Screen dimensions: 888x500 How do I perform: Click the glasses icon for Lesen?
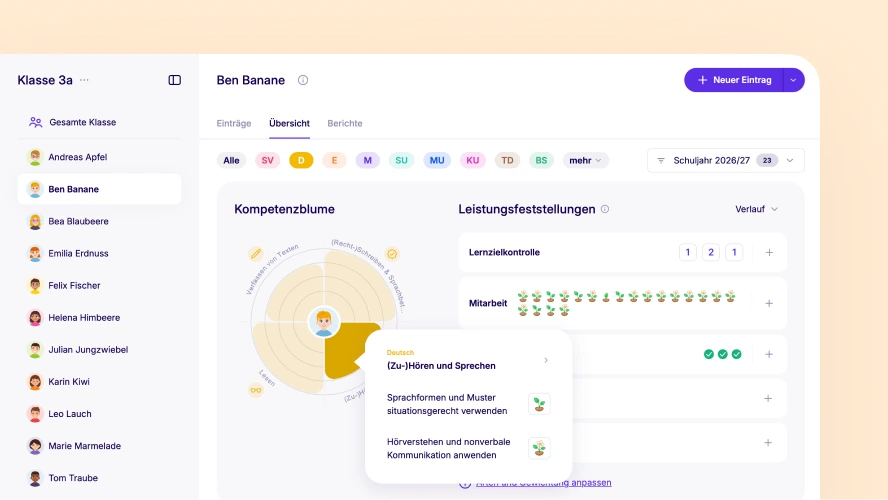click(x=256, y=390)
